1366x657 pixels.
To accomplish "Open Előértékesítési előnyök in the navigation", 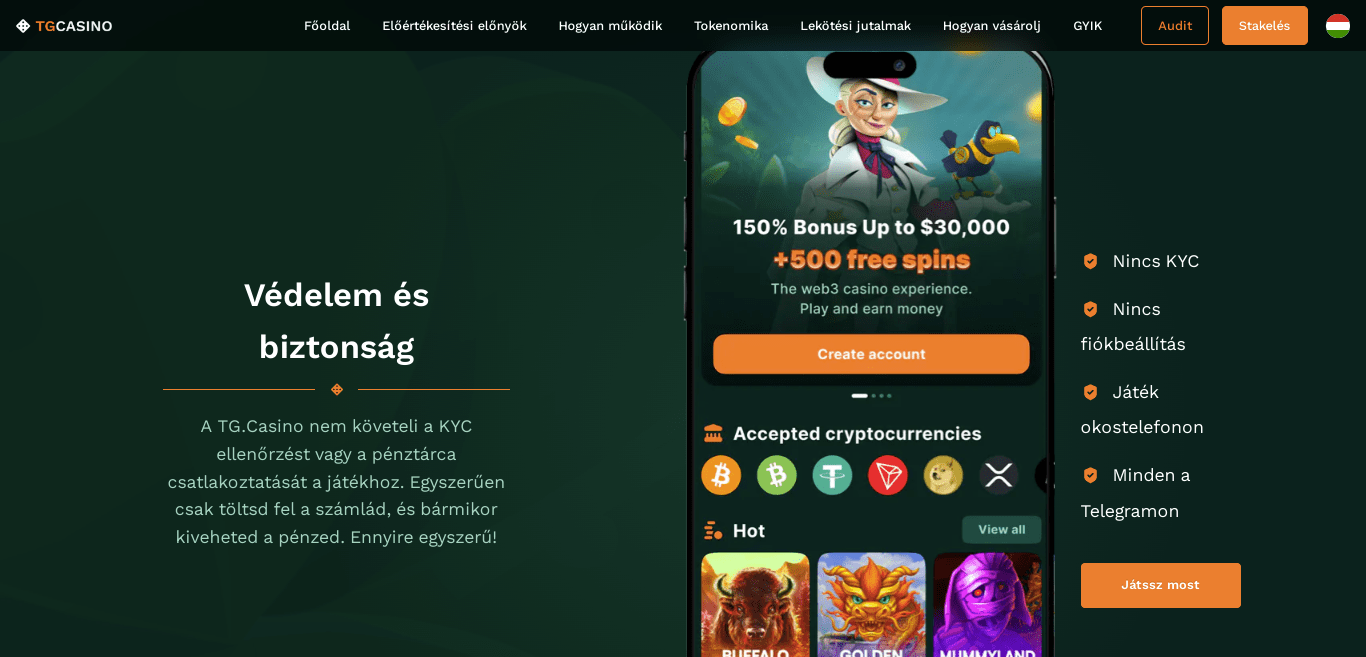I will [x=454, y=26].
